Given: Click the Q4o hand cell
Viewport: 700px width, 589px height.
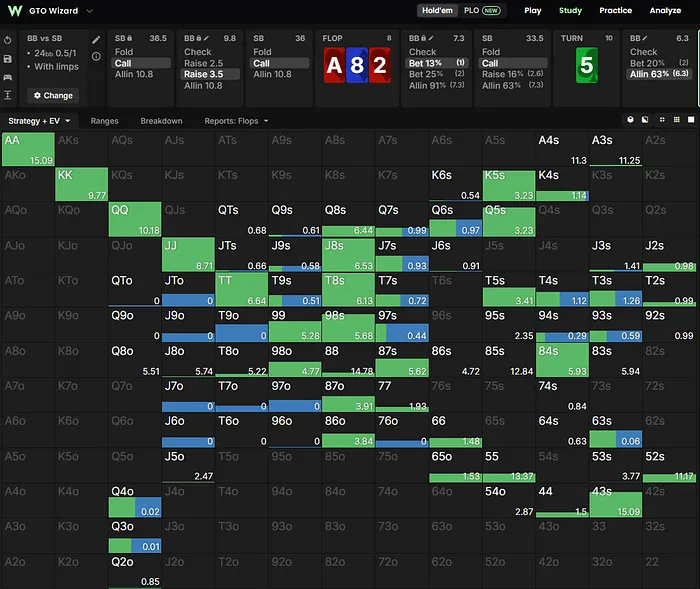Looking at the screenshot, I should tap(135, 501).
